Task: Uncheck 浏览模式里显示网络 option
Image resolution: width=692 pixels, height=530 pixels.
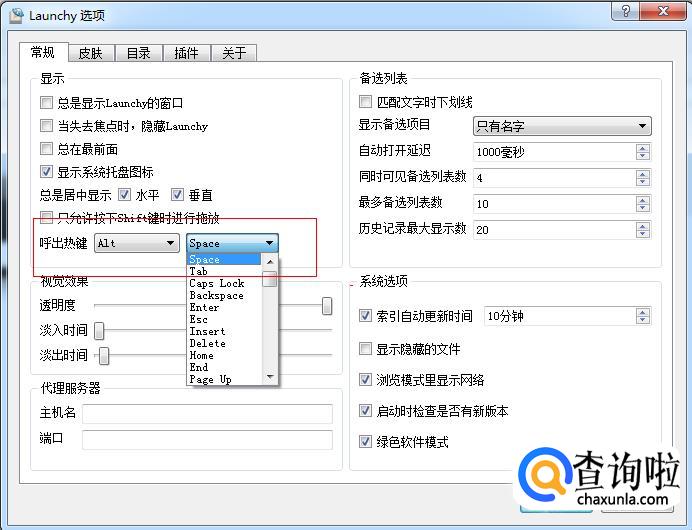Action: pos(366,380)
